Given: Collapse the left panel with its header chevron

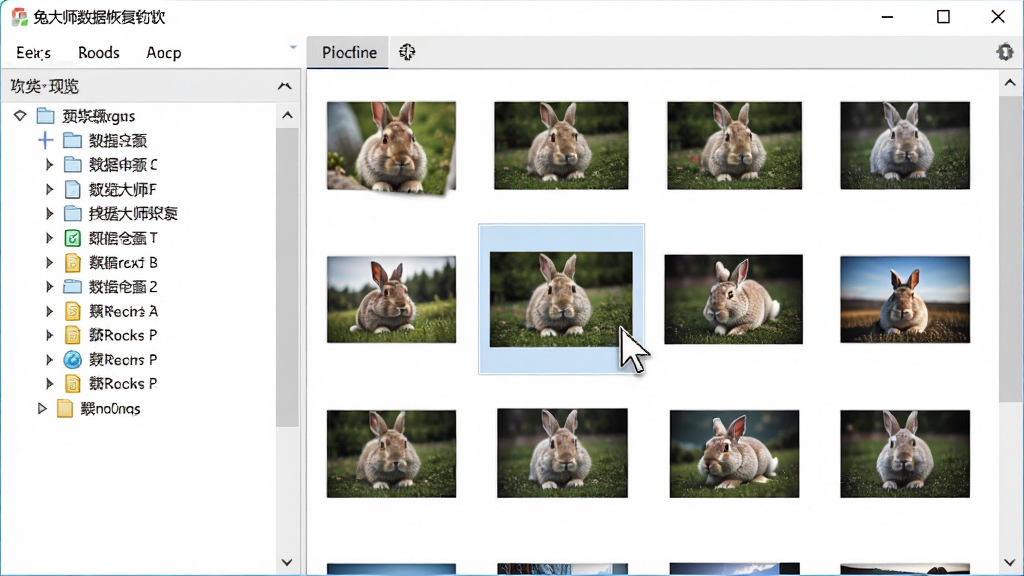Looking at the screenshot, I should [x=285, y=86].
